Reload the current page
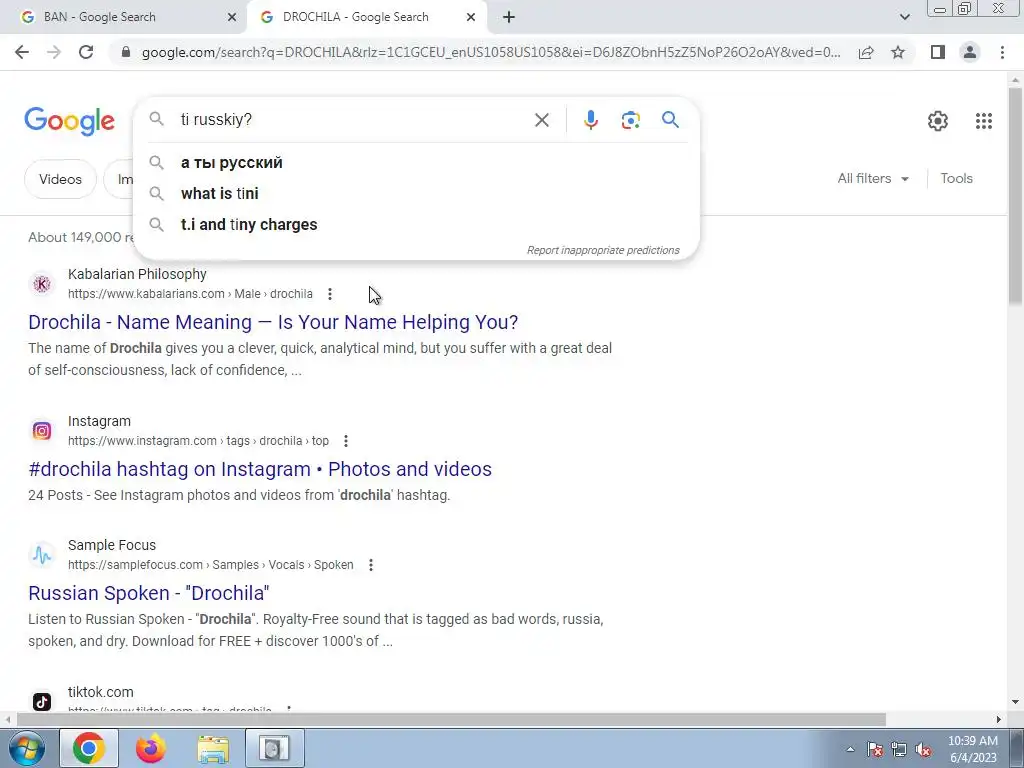This screenshot has height=768, width=1024. click(86, 52)
